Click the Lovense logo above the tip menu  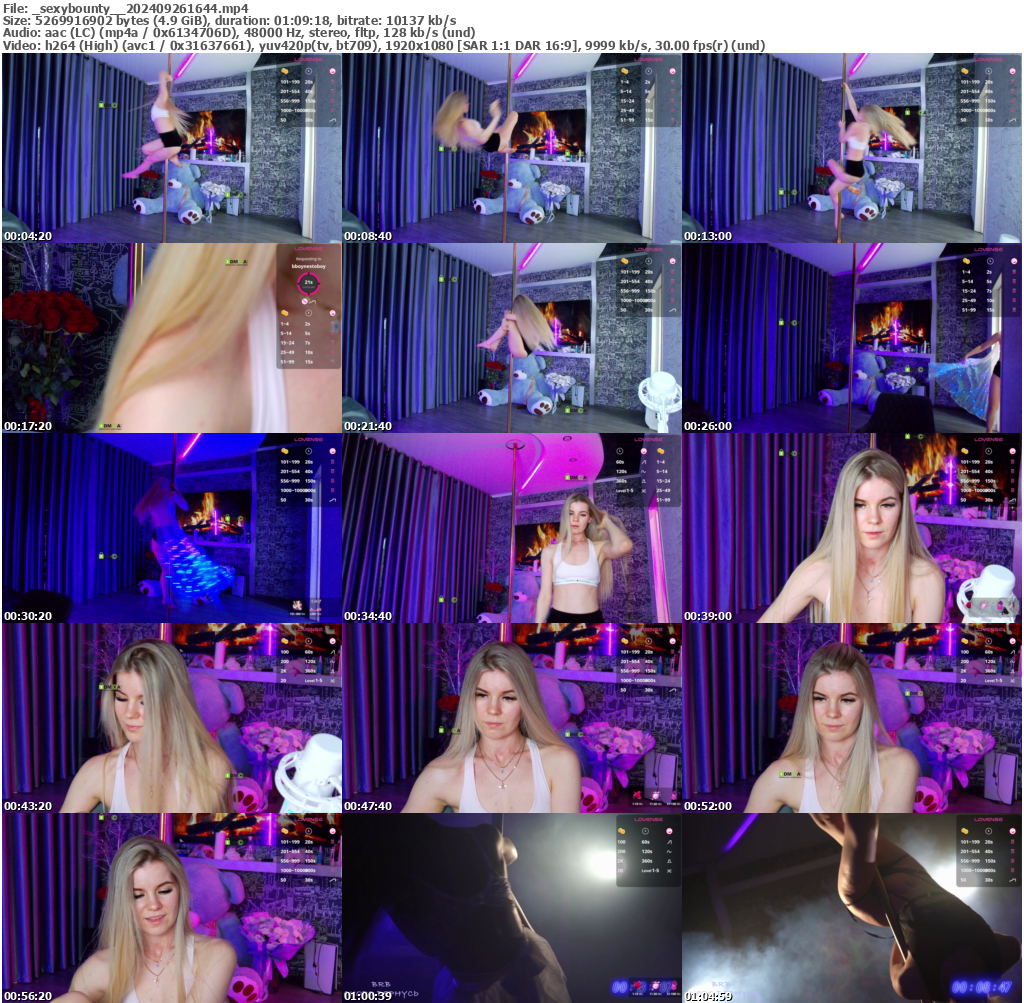309,249
